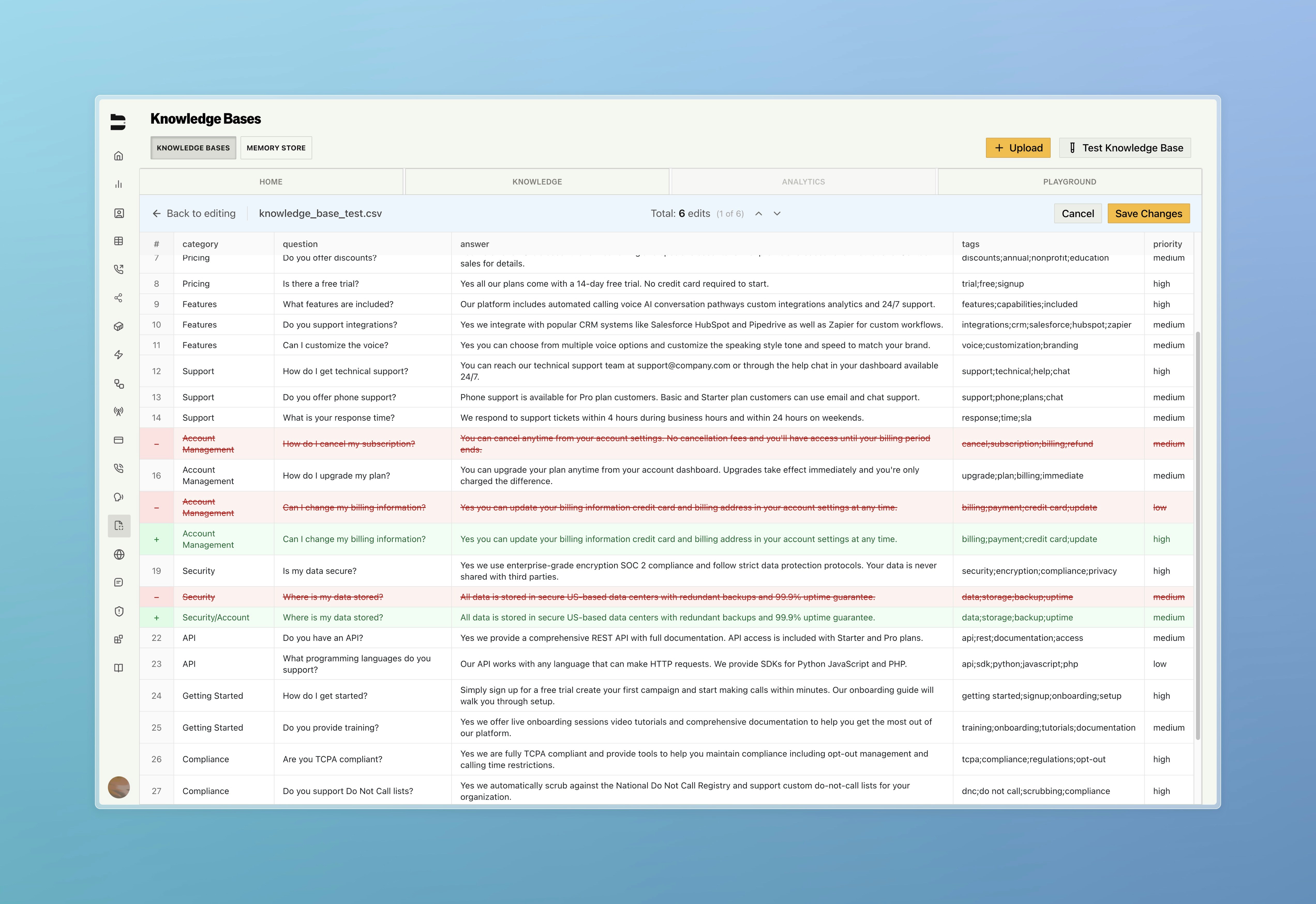Viewport: 1316px width, 904px height.
Task: Open the Home icon in the sidebar
Action: (119, 155)
